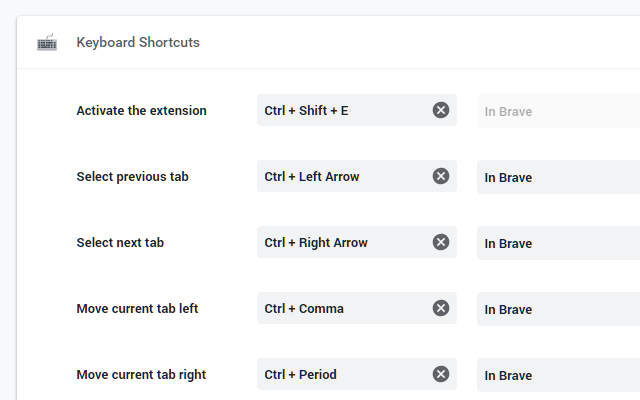640x400 pixels.
Task: Click the Keyboard Shortcuts heading
Action: click(x=138, y=43)
